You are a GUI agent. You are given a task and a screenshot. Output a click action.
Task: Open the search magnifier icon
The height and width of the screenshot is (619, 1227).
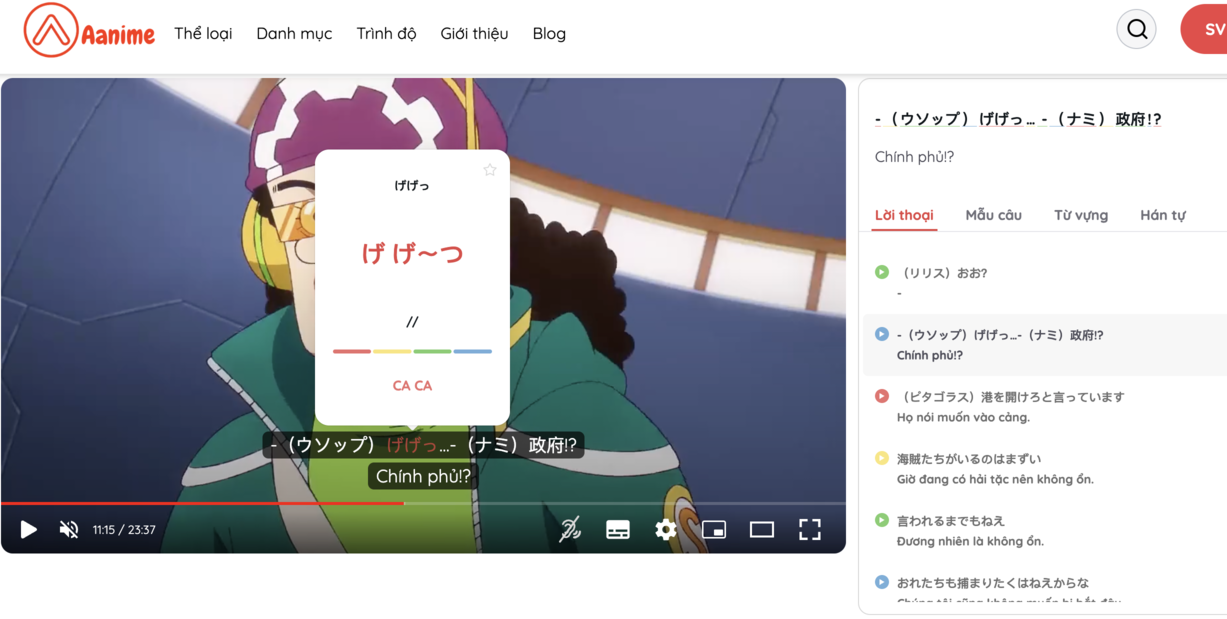click(1136, 30)
